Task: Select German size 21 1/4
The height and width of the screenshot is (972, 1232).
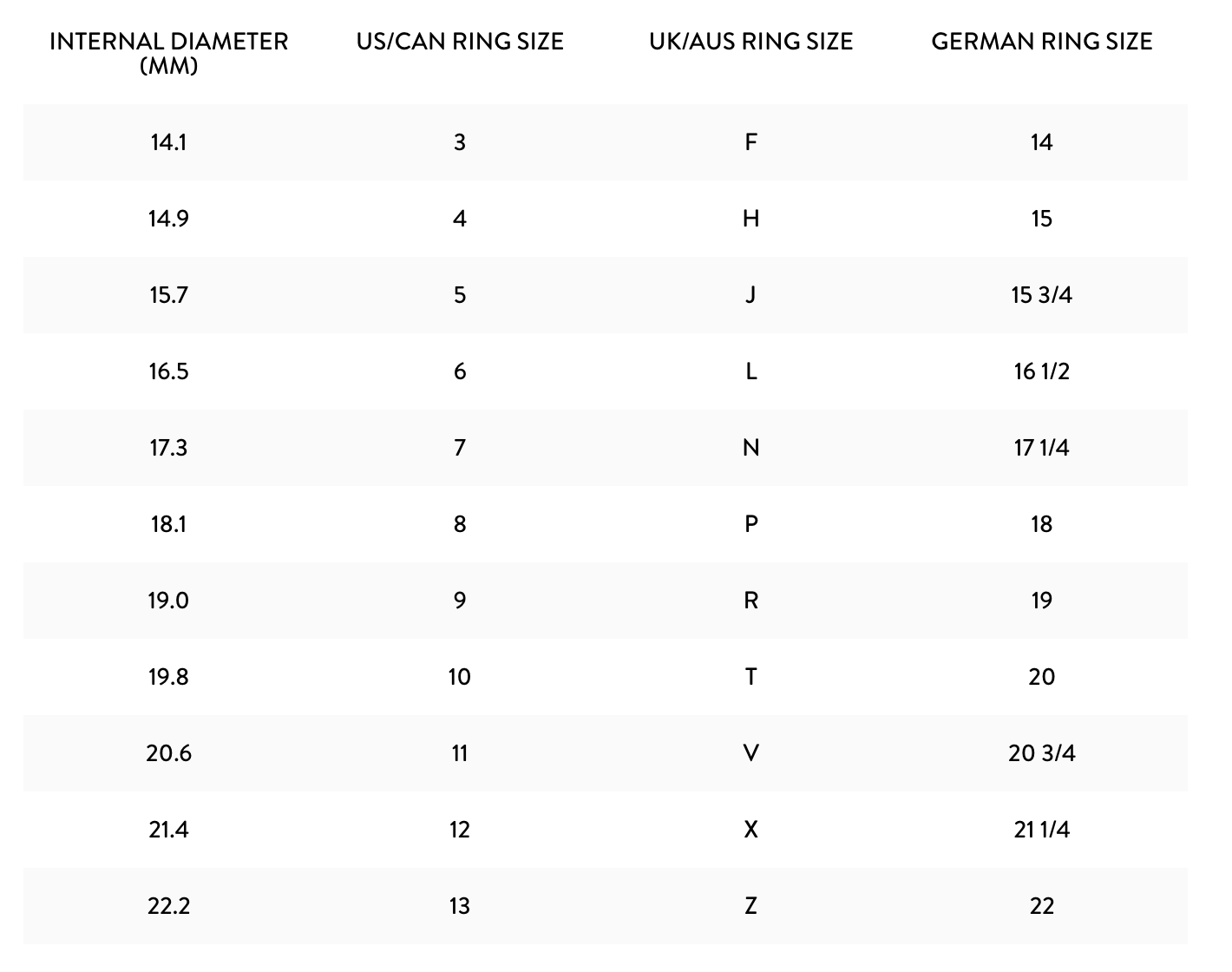Action: (1041, 830)
